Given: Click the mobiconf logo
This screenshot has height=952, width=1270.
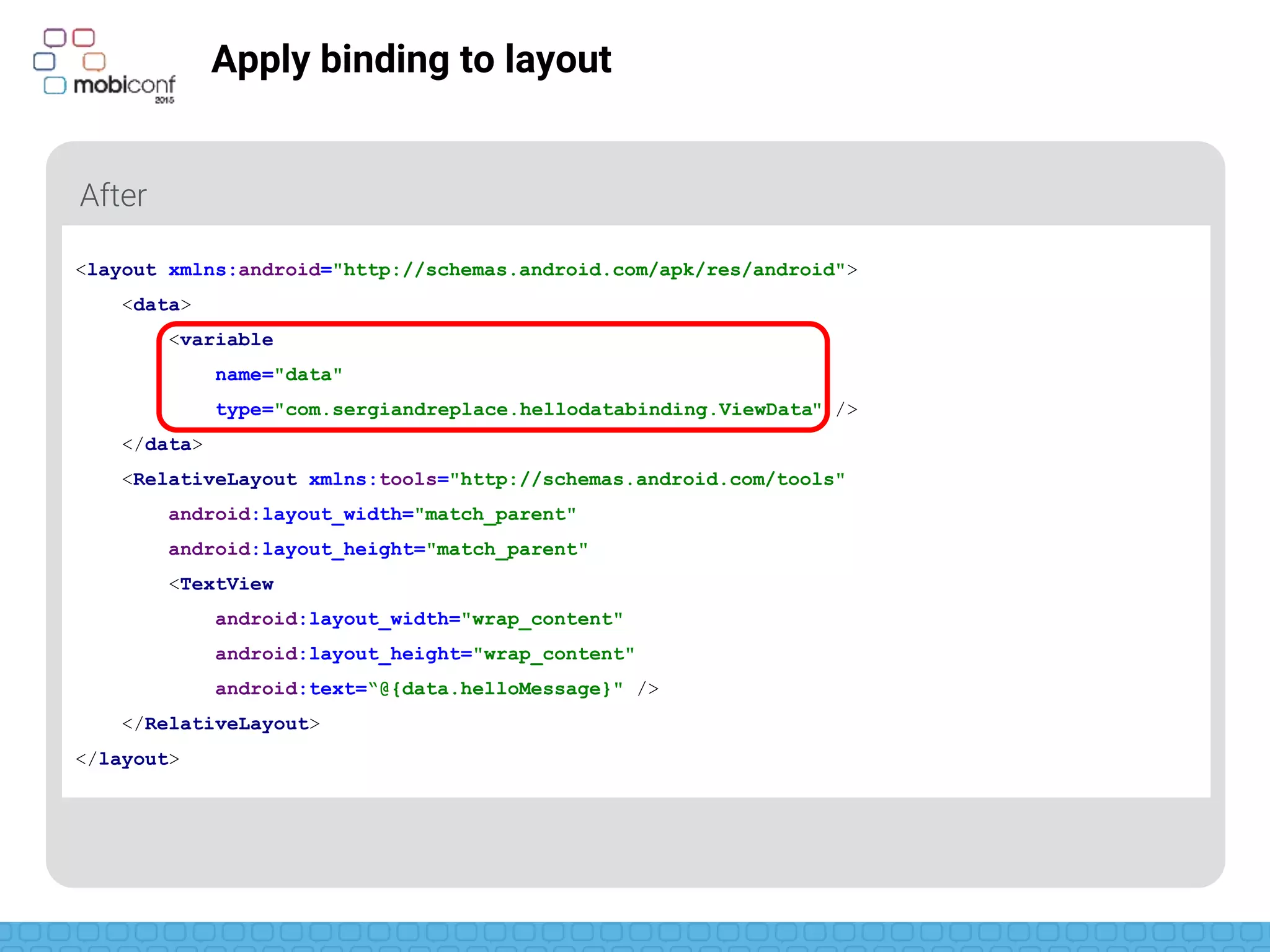Looking at the screenshot, I should [x=104, y=66].
